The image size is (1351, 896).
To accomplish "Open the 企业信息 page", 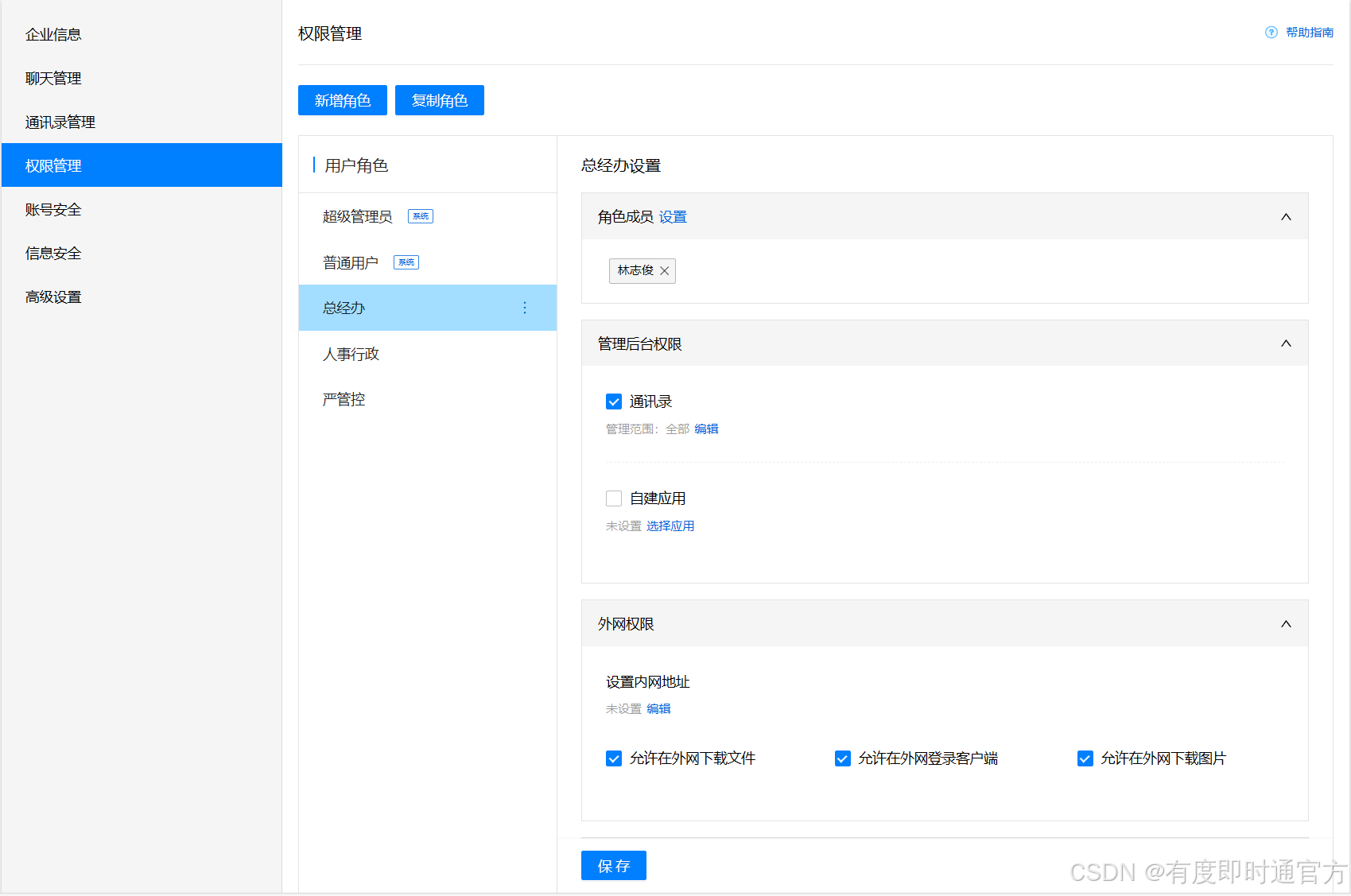I will coord(53,33).
